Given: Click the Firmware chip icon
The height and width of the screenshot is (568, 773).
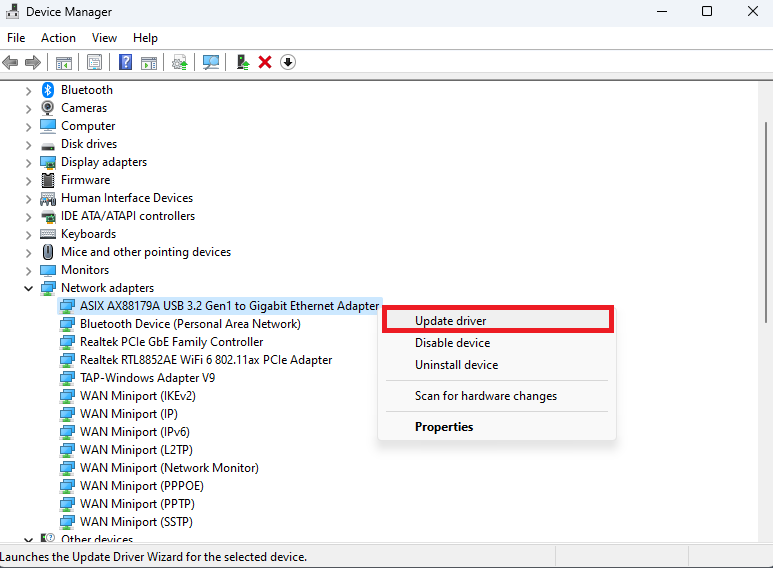Looking at the screenshot, I should (x=48, y=180).
